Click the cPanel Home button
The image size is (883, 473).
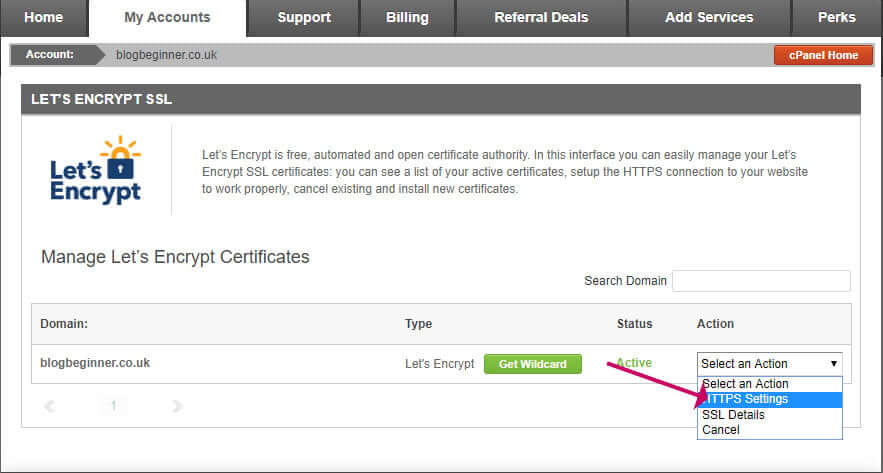(823, 55)
